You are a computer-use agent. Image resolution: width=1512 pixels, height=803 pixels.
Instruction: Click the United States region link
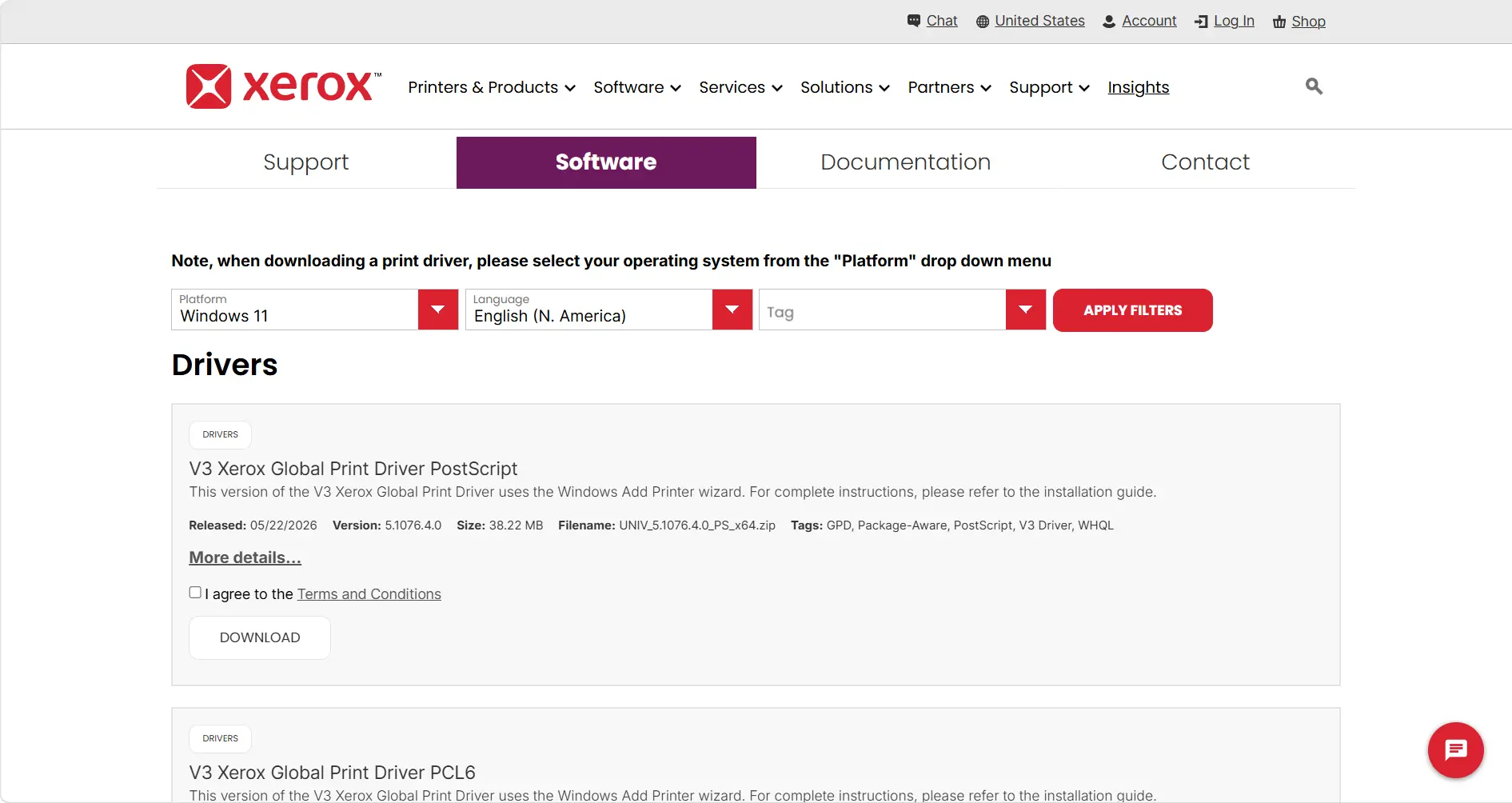1039,21
